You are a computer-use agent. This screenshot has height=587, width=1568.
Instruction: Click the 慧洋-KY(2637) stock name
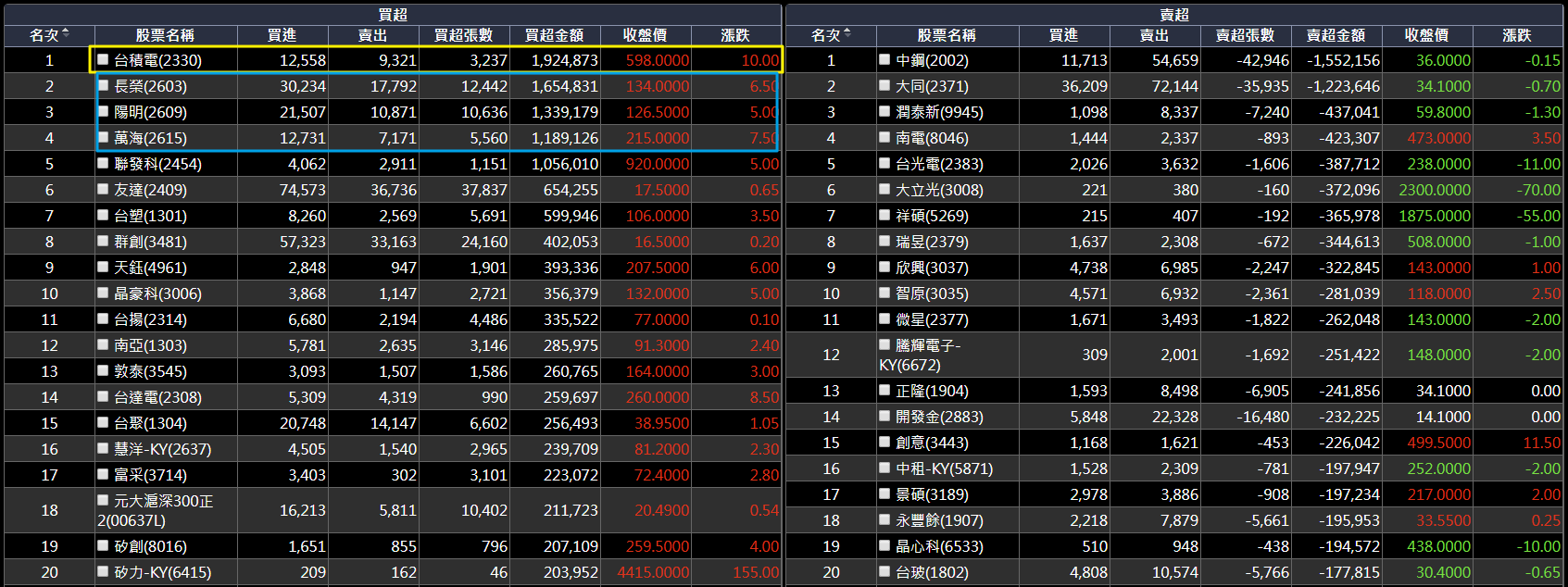tap(162, 449)
